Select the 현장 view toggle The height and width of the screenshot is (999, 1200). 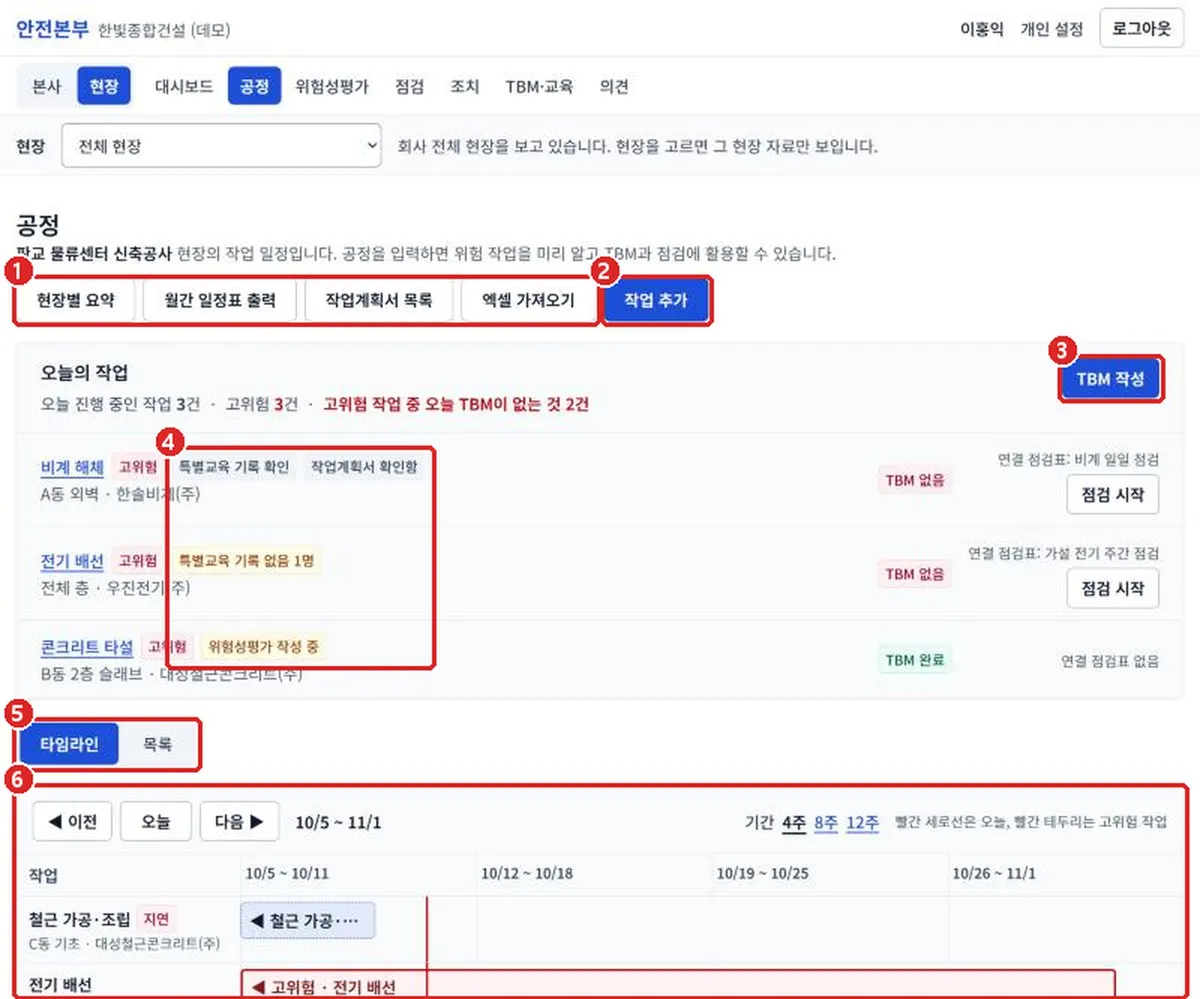point(103,87)
